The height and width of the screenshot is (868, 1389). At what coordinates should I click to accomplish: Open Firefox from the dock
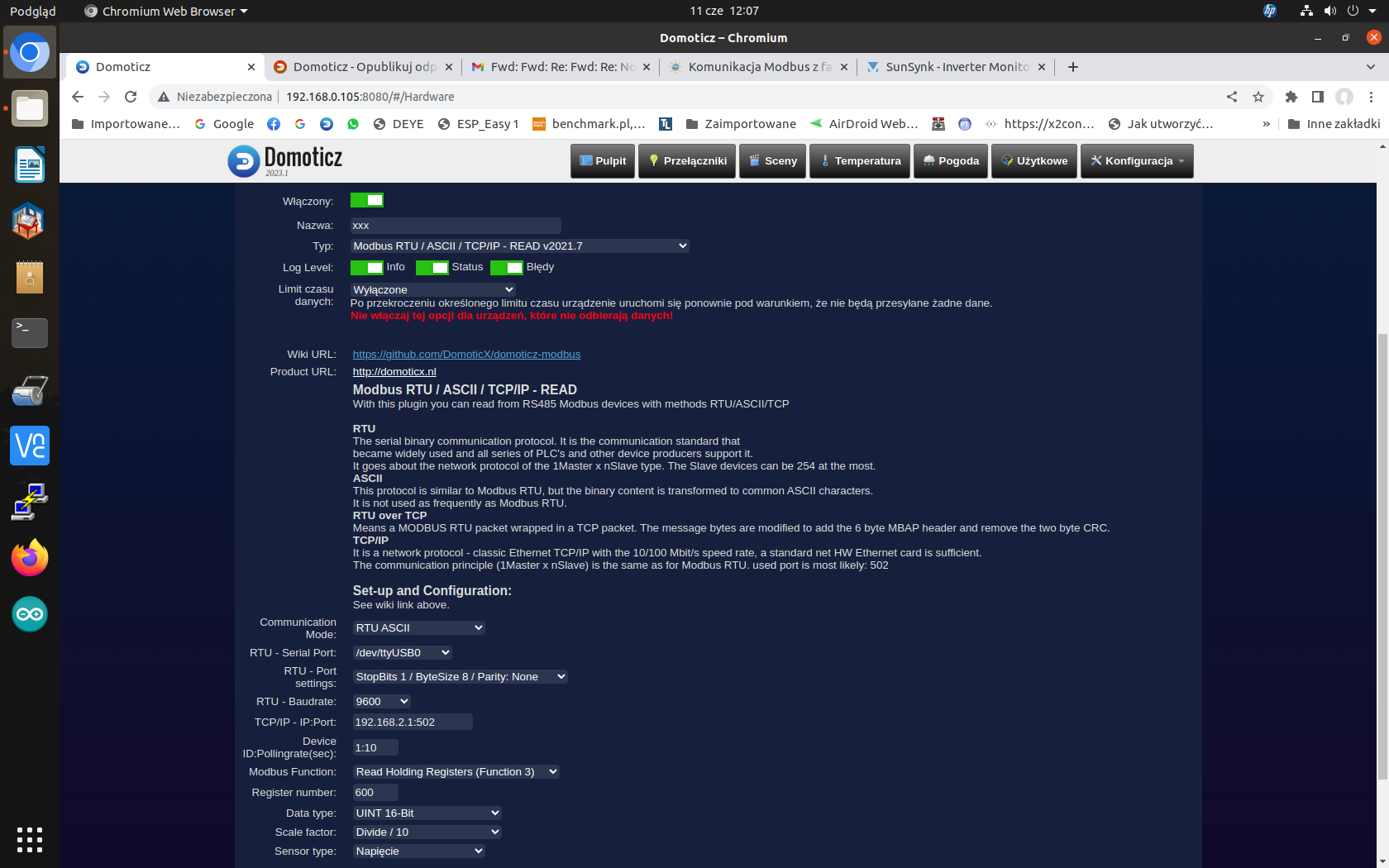(30, 558)
